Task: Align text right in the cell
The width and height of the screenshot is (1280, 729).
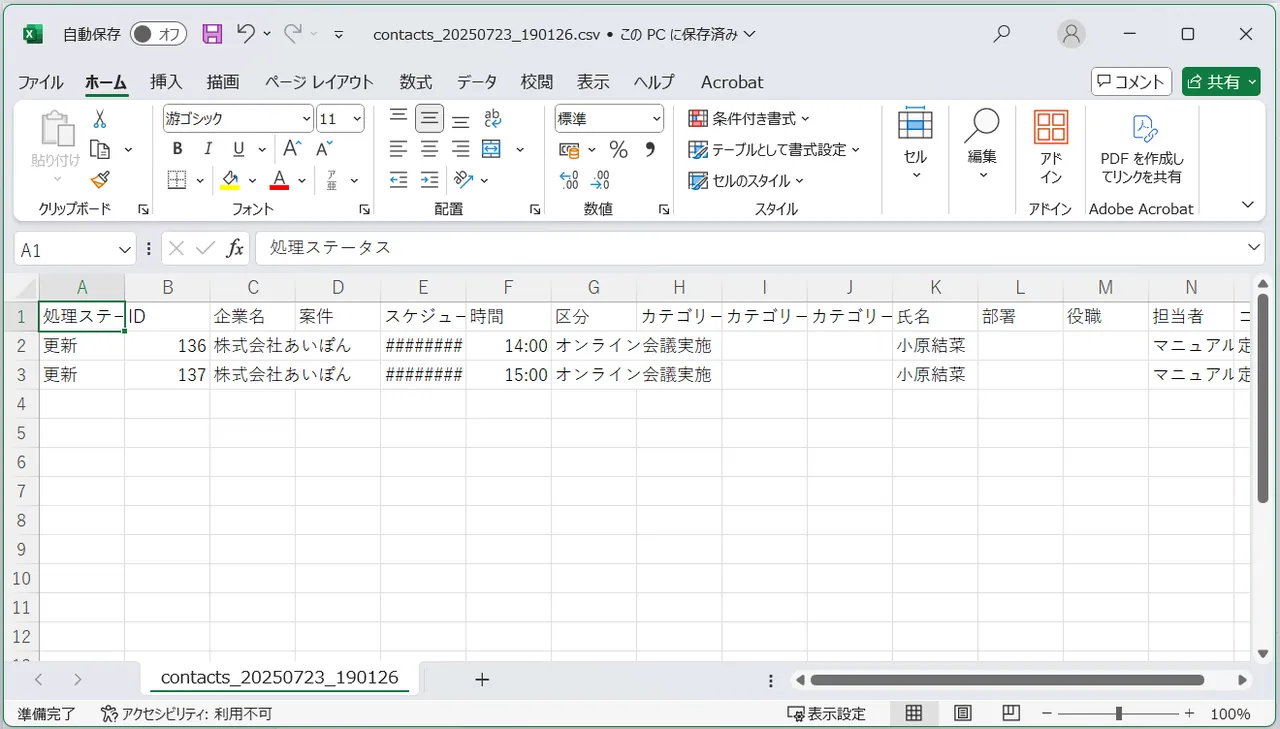Action: (x=461, y=150)
